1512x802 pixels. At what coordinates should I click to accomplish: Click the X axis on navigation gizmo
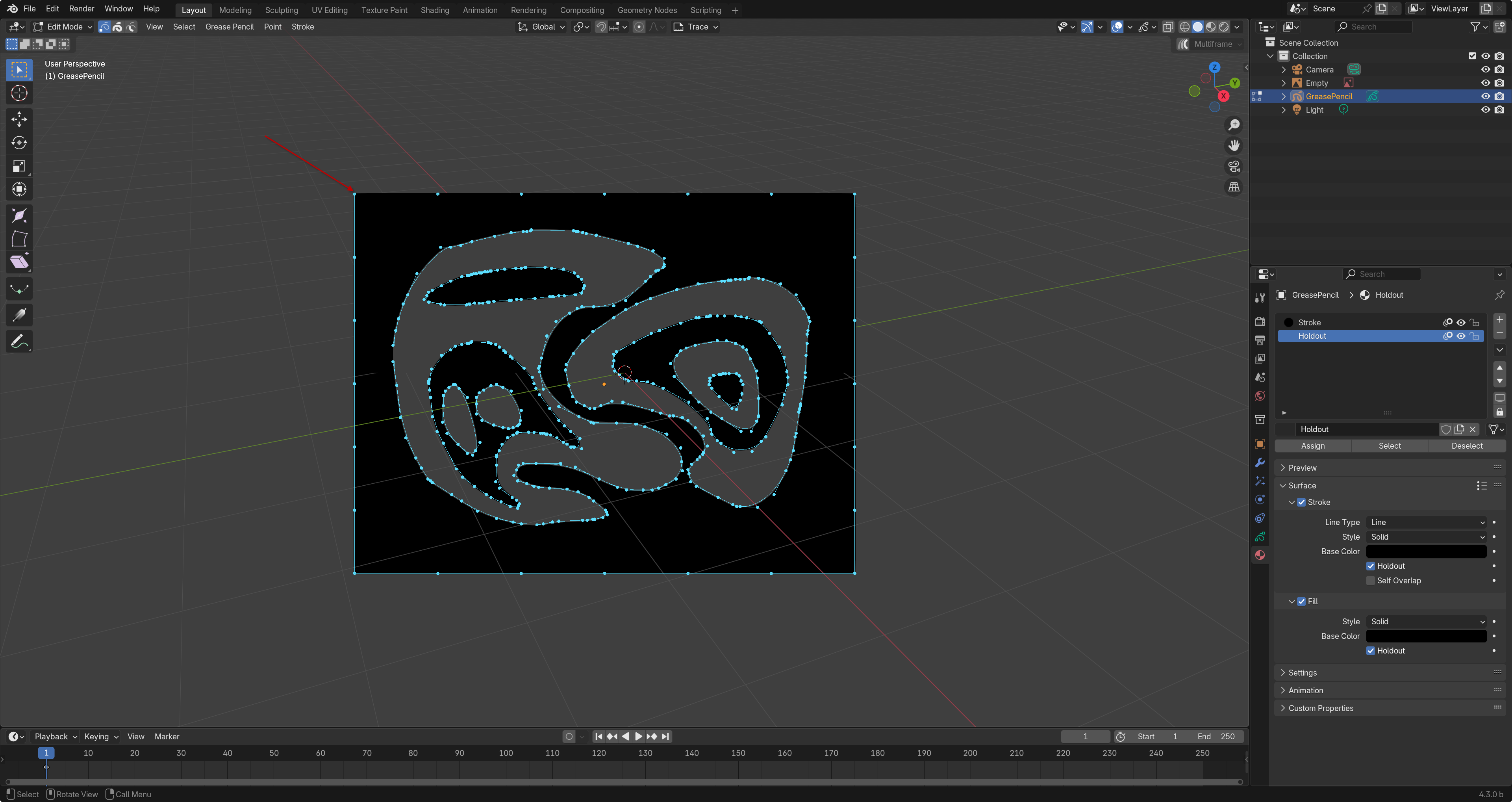pos(1223,96)
